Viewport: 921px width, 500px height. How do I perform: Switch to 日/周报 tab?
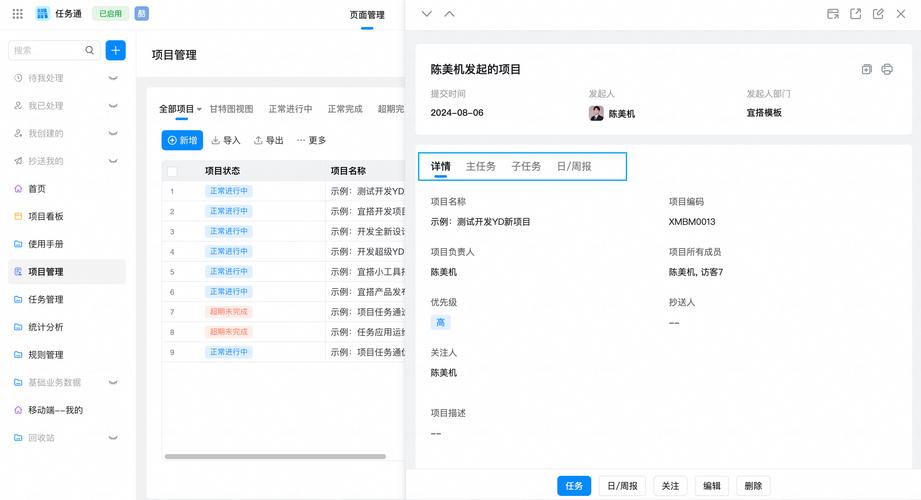574,166
